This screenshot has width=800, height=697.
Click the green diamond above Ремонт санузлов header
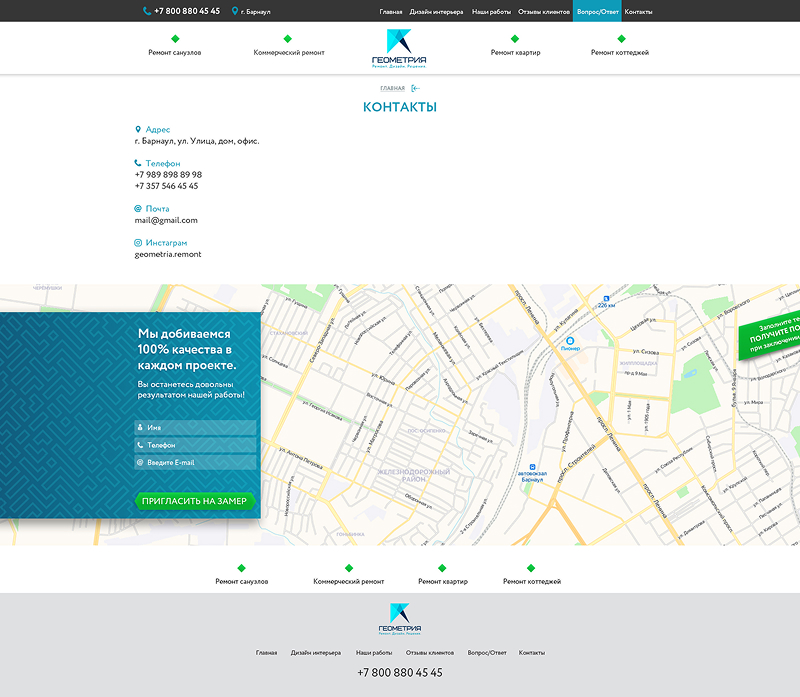(x=175, y=38)
